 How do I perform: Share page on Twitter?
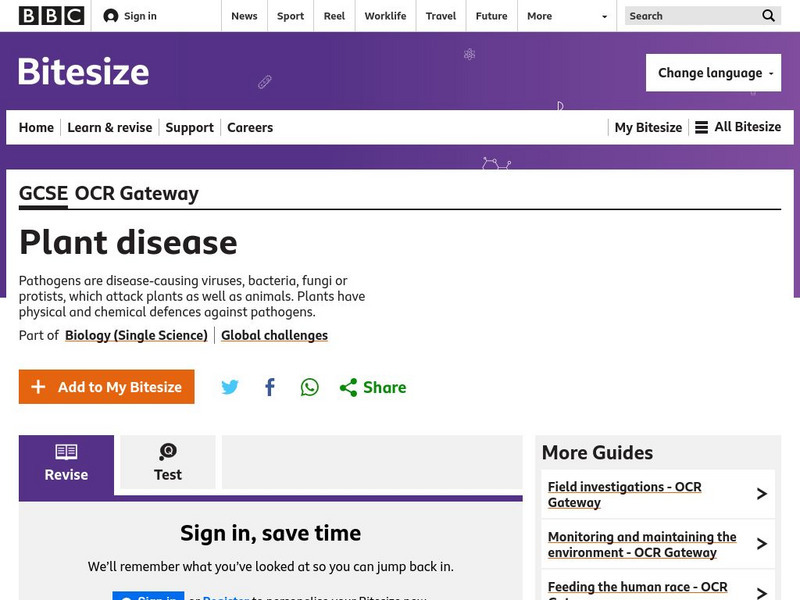click(230, 387)
